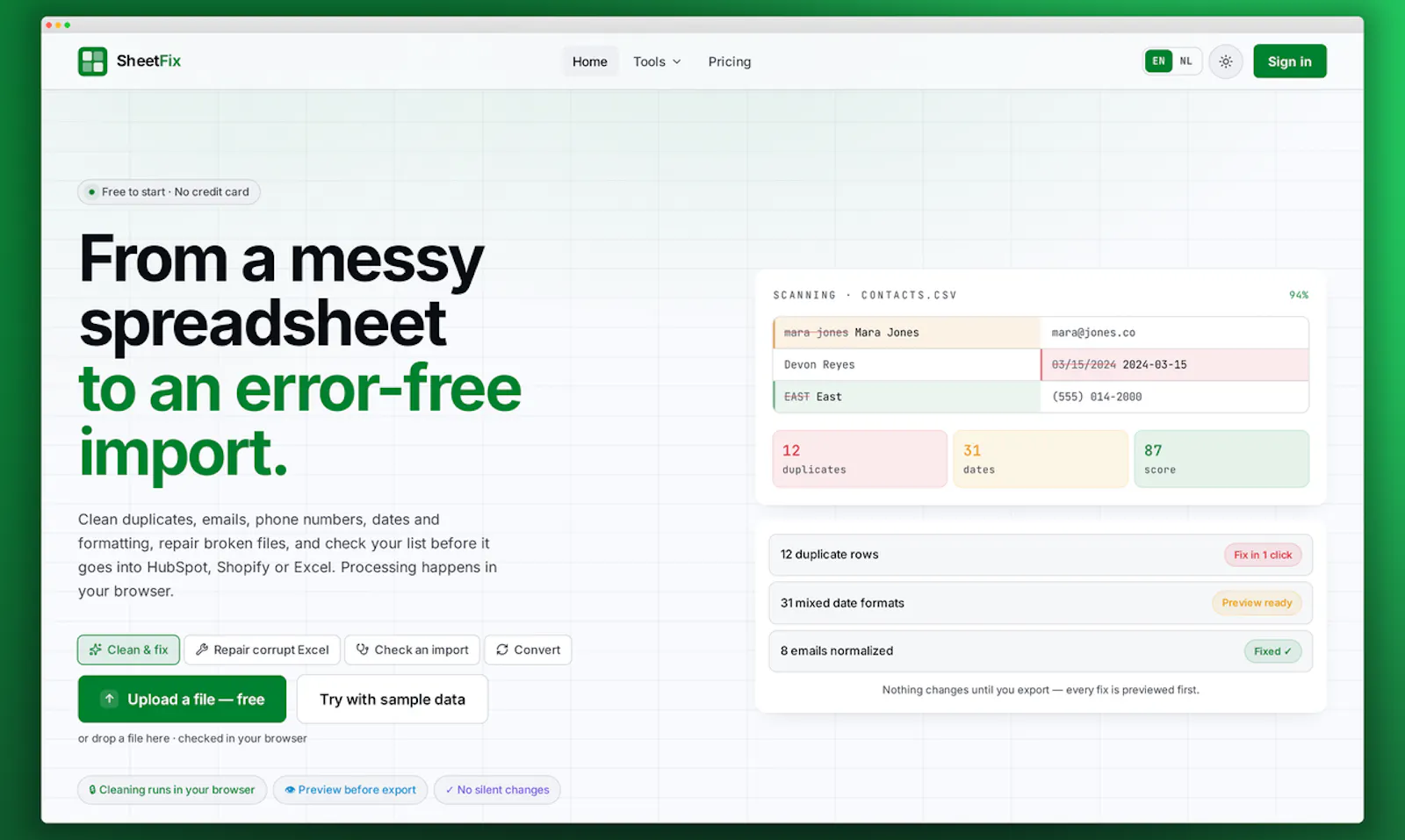
Task: Click the 87 score stat card
Action: (1221, 458)
